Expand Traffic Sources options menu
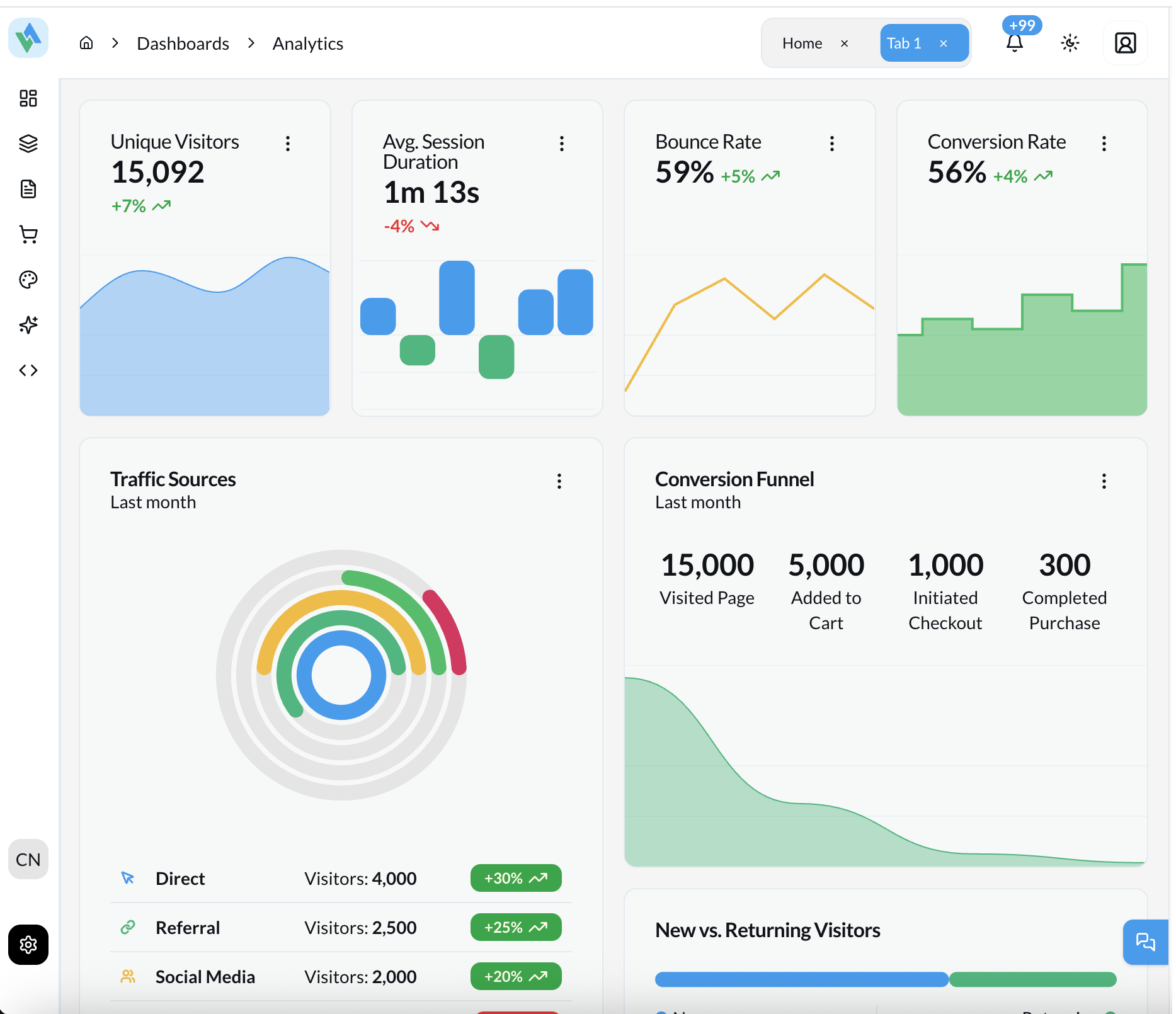The height and width of the screenshot is (1014, 1176). click(559, 481)
